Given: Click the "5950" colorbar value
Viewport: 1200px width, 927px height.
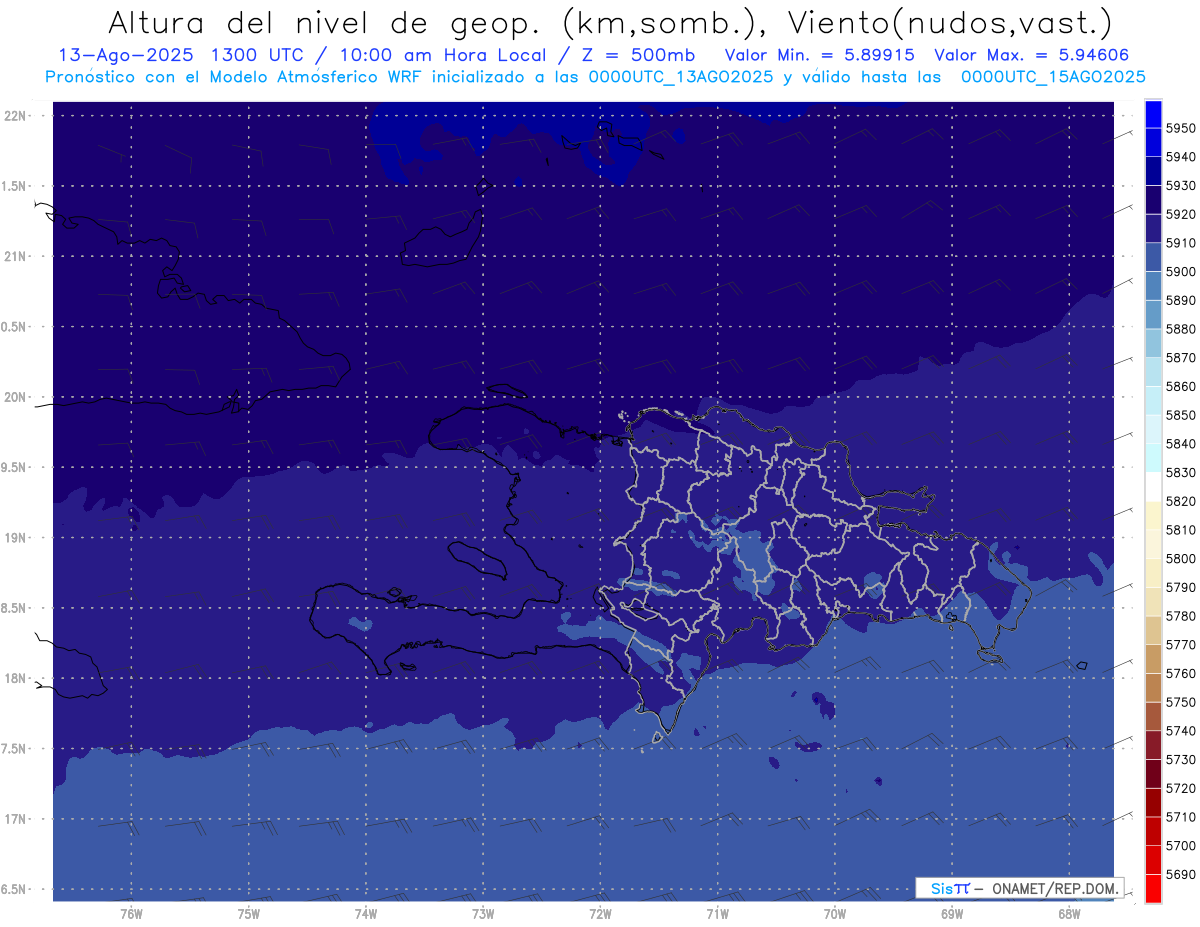Looking at the screenshot, I should [1181, 128].
